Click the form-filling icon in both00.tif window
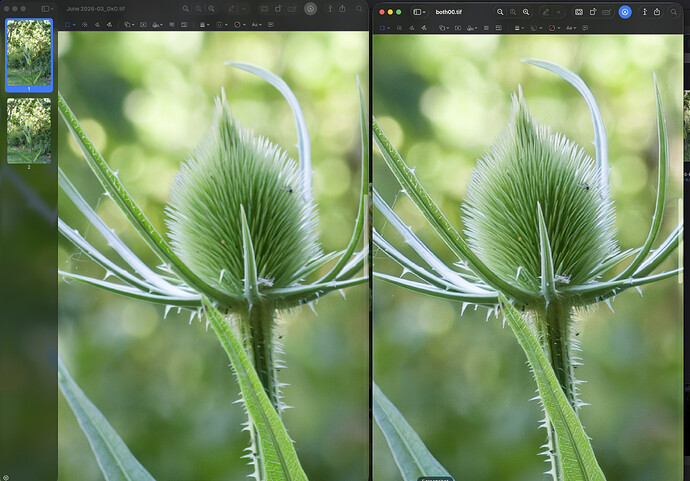Image resolution: width=690 pixels, height=481 pixels. 606,12
